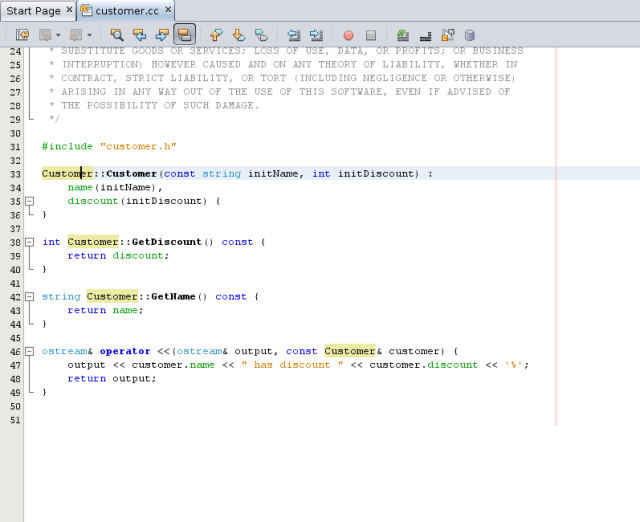Click the green Comment toolbar icon
Screen dimensions: 640x522
click(403, 35)
